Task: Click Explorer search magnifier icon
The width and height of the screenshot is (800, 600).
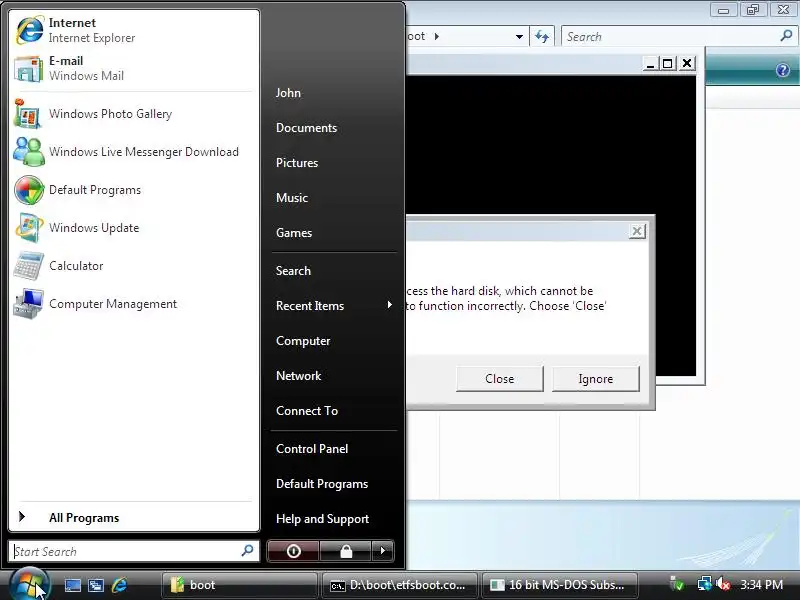Action: (786, 36)
